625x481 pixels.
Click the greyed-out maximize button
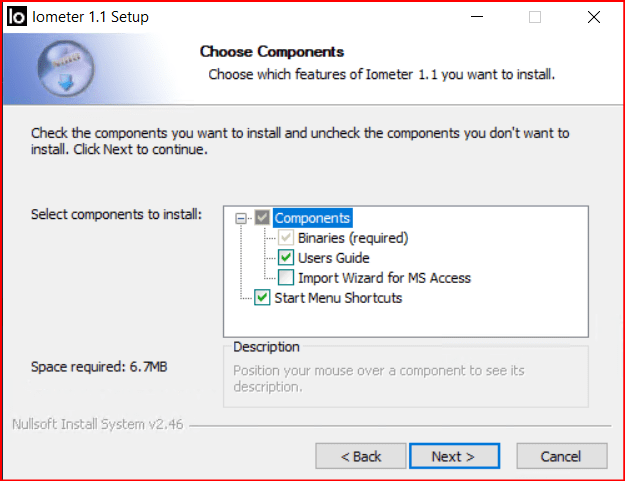click(535, 17)
